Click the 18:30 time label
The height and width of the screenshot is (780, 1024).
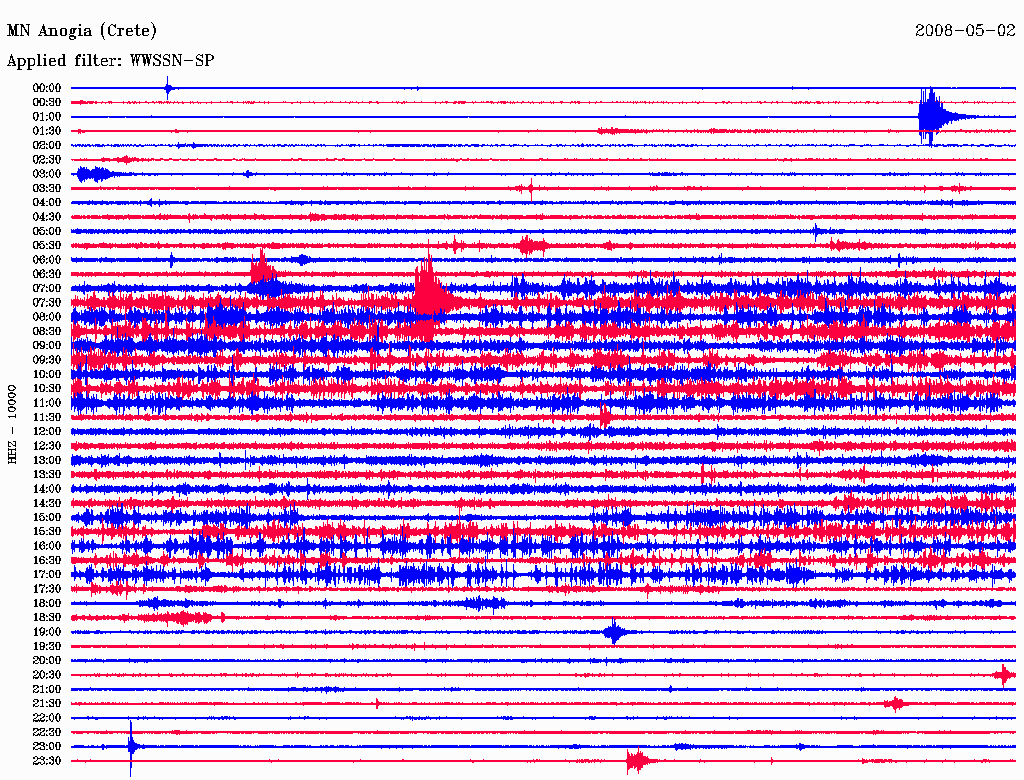(x=47, y=617)
